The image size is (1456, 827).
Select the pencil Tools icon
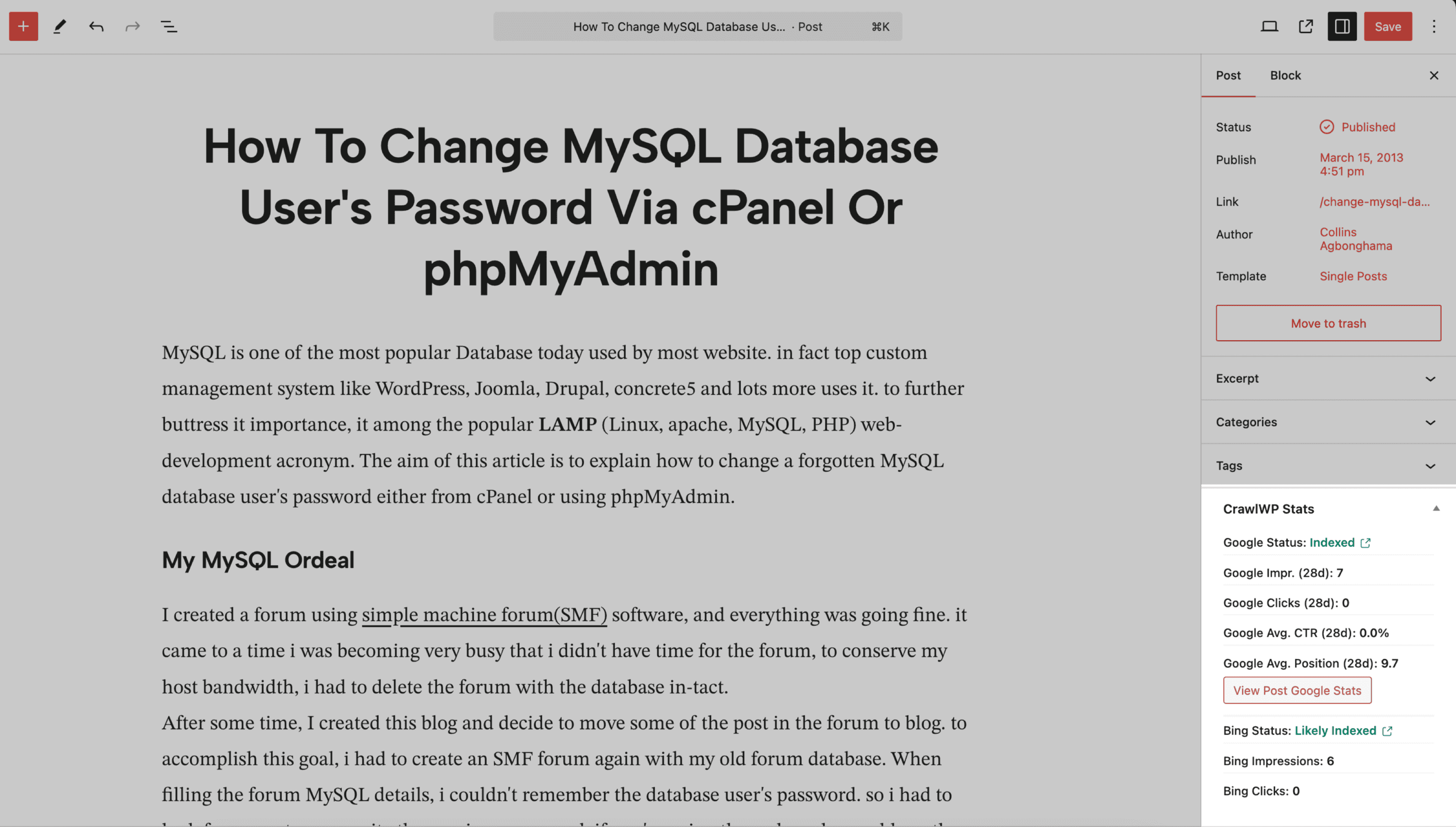60,26
